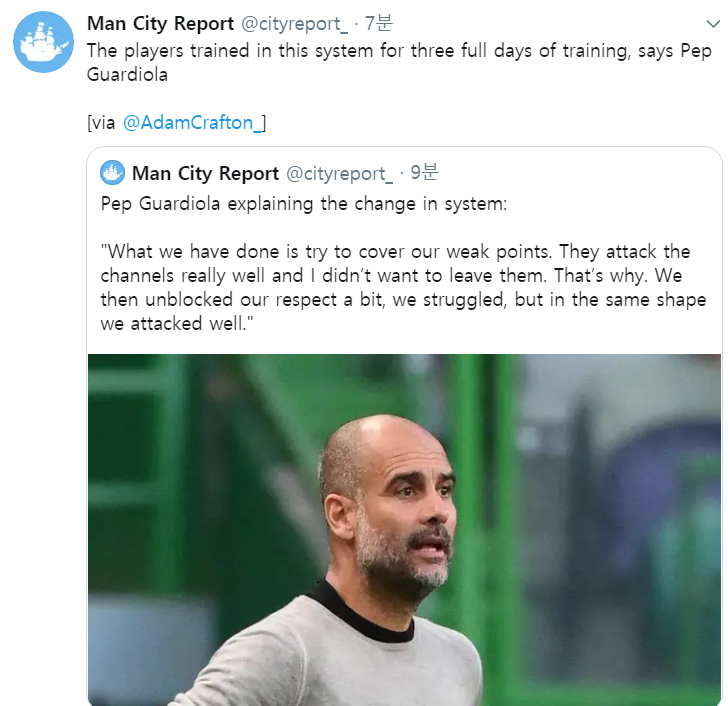Open the @AdamCrafton_ mention link
728x706 pixels.
point(194,123)
